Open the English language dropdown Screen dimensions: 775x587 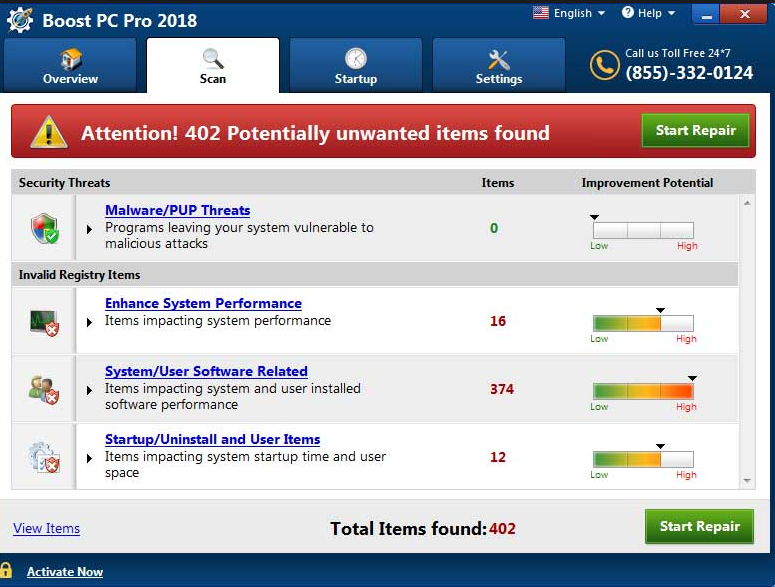coord(569,13)
